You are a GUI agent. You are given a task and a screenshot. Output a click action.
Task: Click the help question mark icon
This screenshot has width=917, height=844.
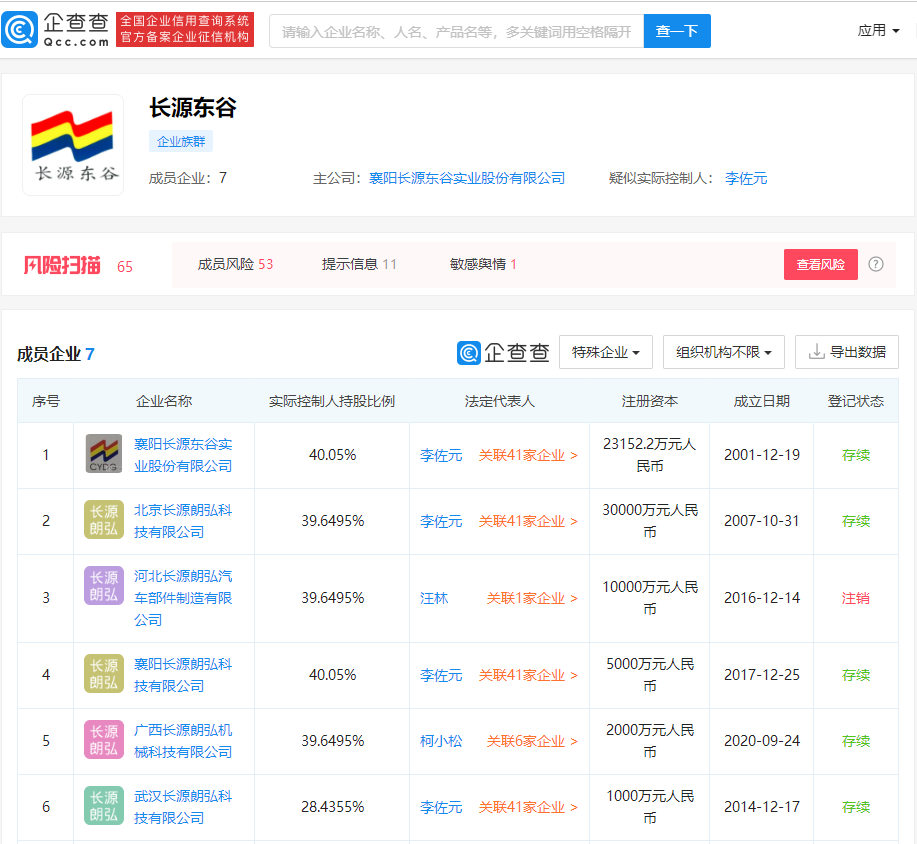pyautogui.click(x=875, y=264)
